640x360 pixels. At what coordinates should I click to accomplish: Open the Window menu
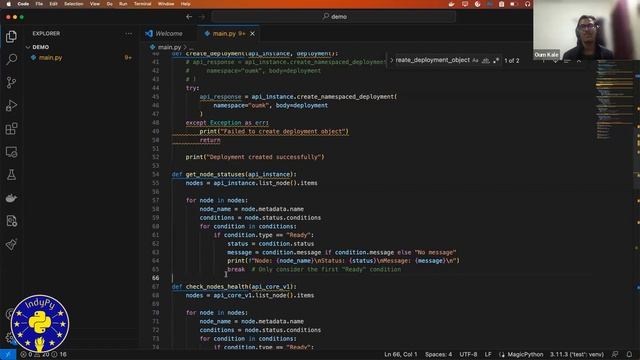click(x=166, y=4)
